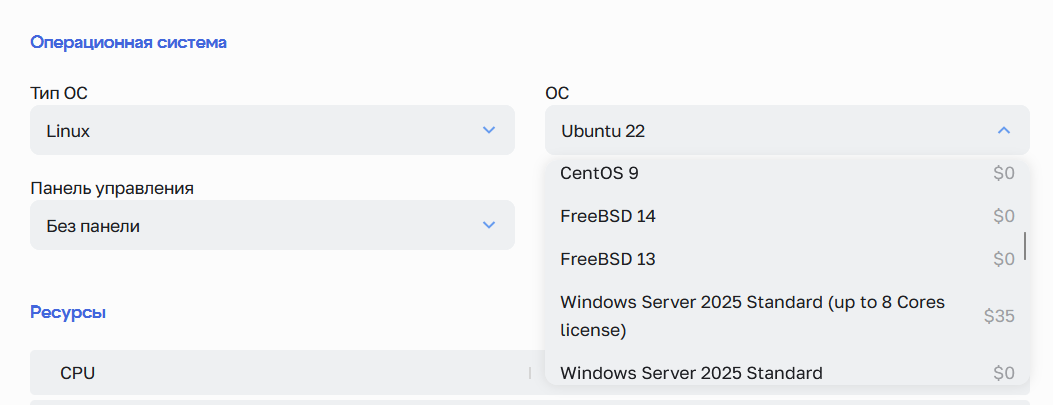
Task: Choose the $0 Windows Server 2025 Standard option
Action: 691,373
